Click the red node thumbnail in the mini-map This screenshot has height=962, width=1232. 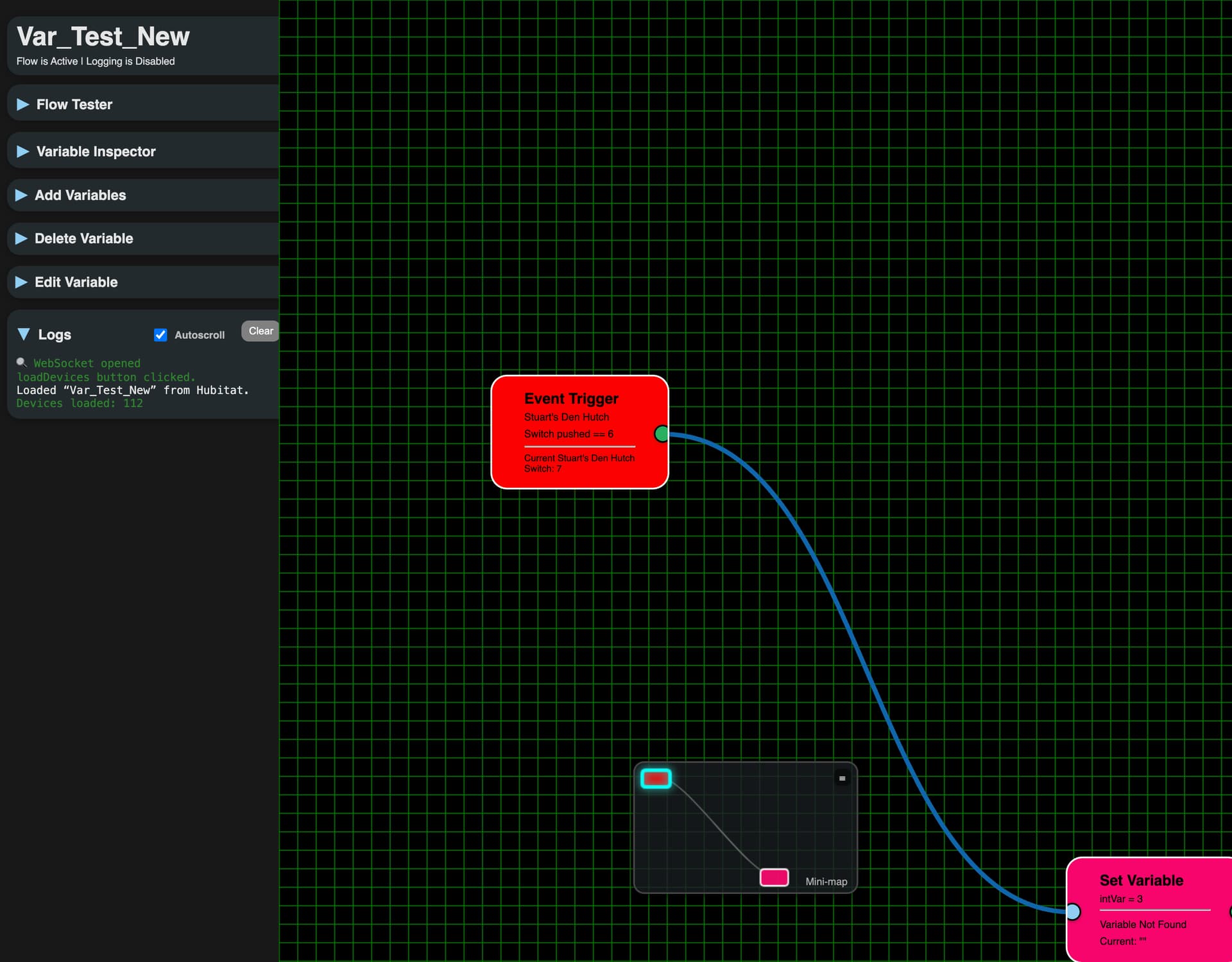pyautogui.click(x=656, y=778)
